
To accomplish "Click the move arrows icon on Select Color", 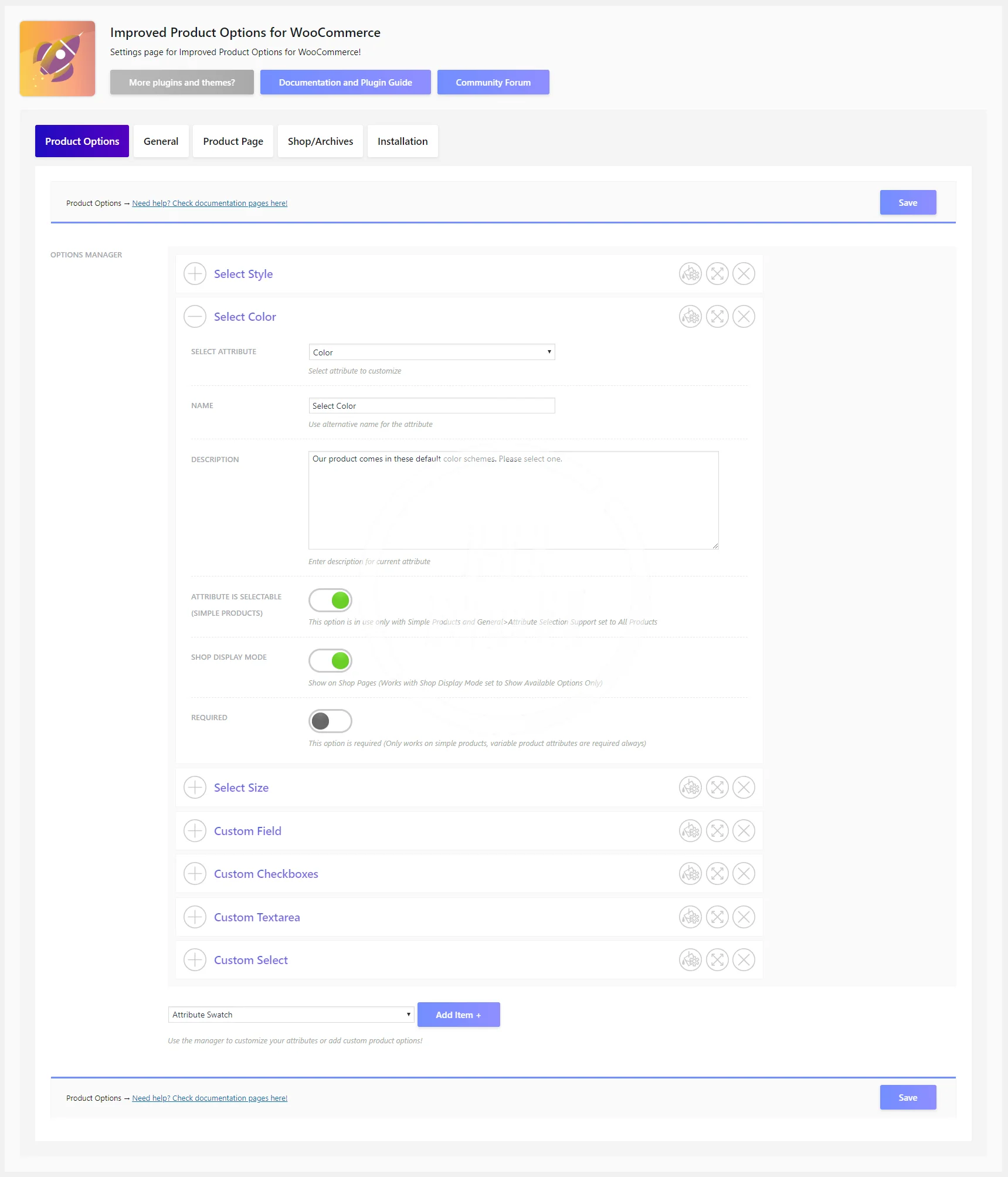I will [717, 317].
